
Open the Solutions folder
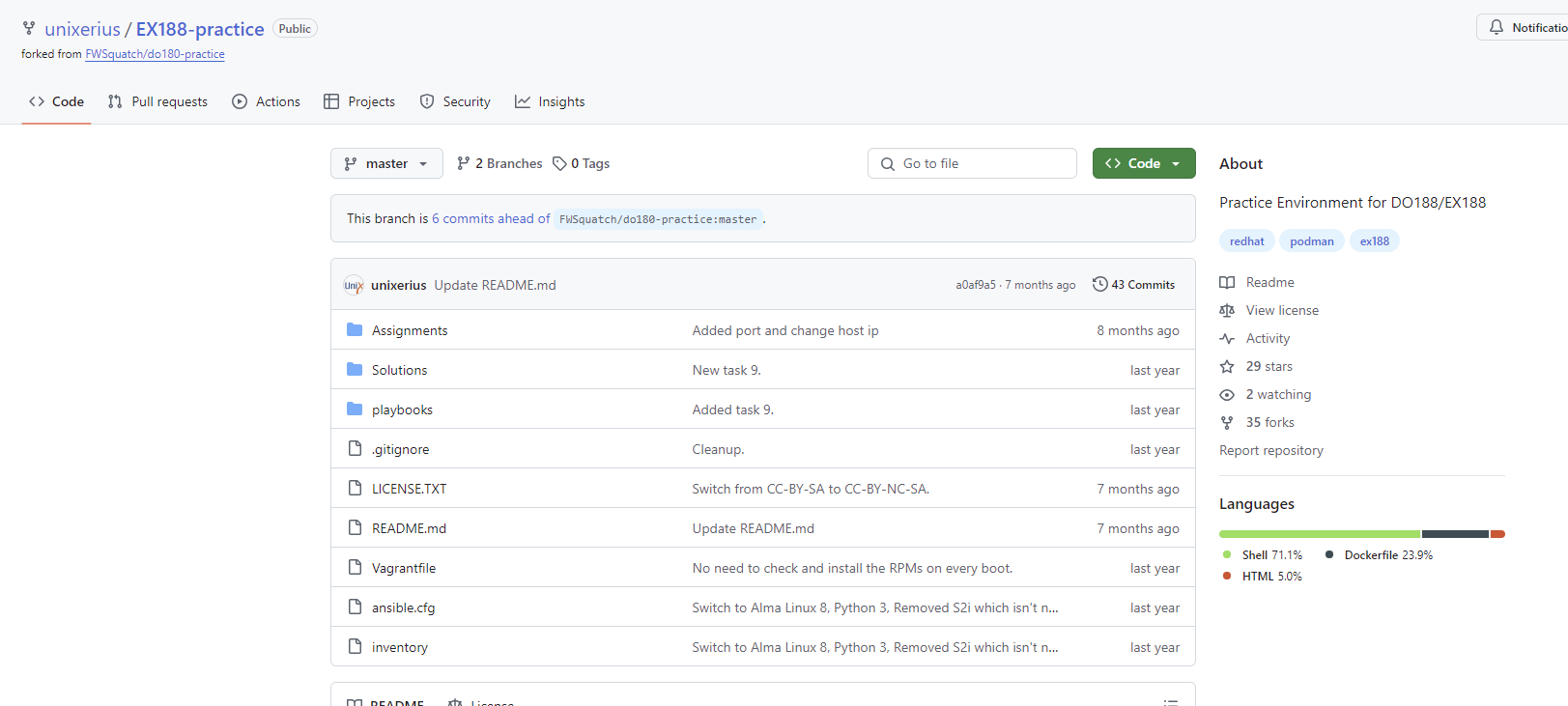pos(399,370)
